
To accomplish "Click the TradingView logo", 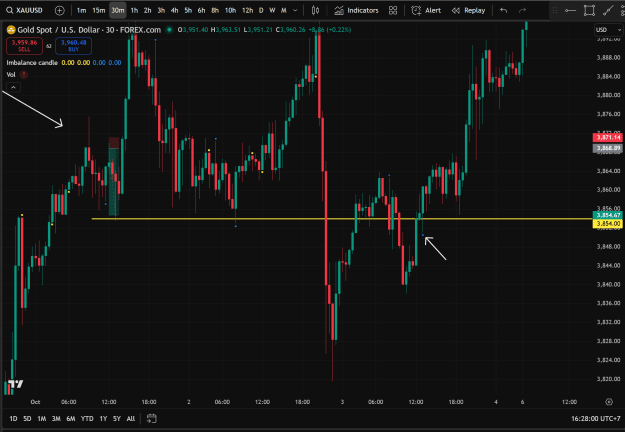I will pos(16,384).
